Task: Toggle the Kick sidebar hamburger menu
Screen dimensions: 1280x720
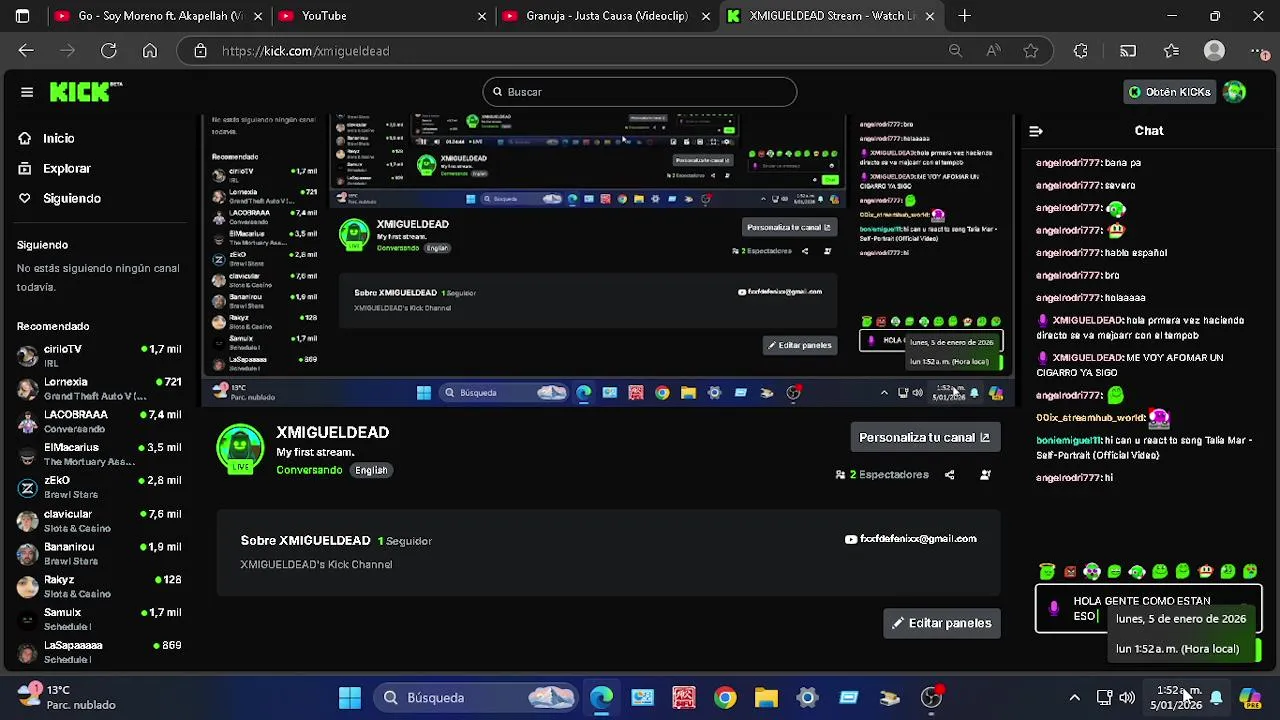Action: tap(27, 92)
